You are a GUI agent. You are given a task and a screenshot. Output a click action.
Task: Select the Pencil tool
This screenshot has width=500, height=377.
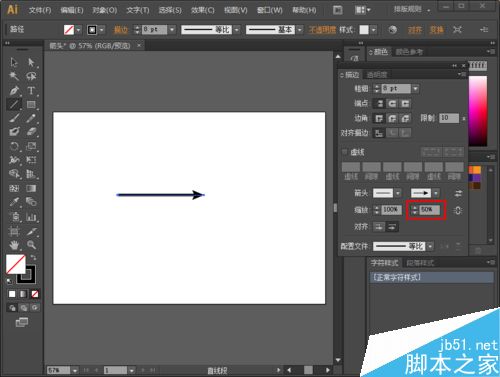point(31,118)
